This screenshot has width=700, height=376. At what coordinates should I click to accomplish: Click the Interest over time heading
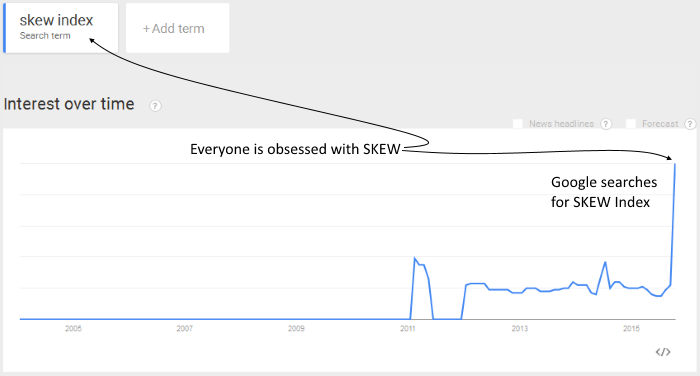coord(69,104)
